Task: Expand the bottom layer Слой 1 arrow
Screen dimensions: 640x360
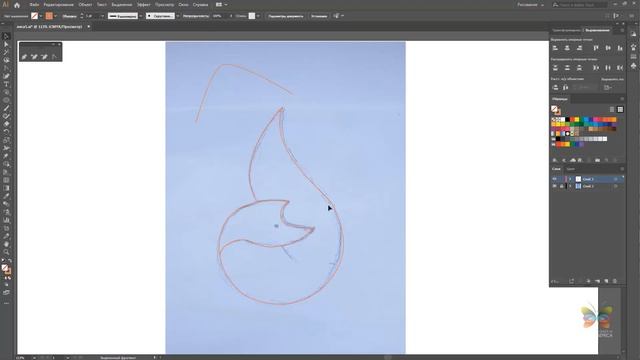Action: [571, 186]
